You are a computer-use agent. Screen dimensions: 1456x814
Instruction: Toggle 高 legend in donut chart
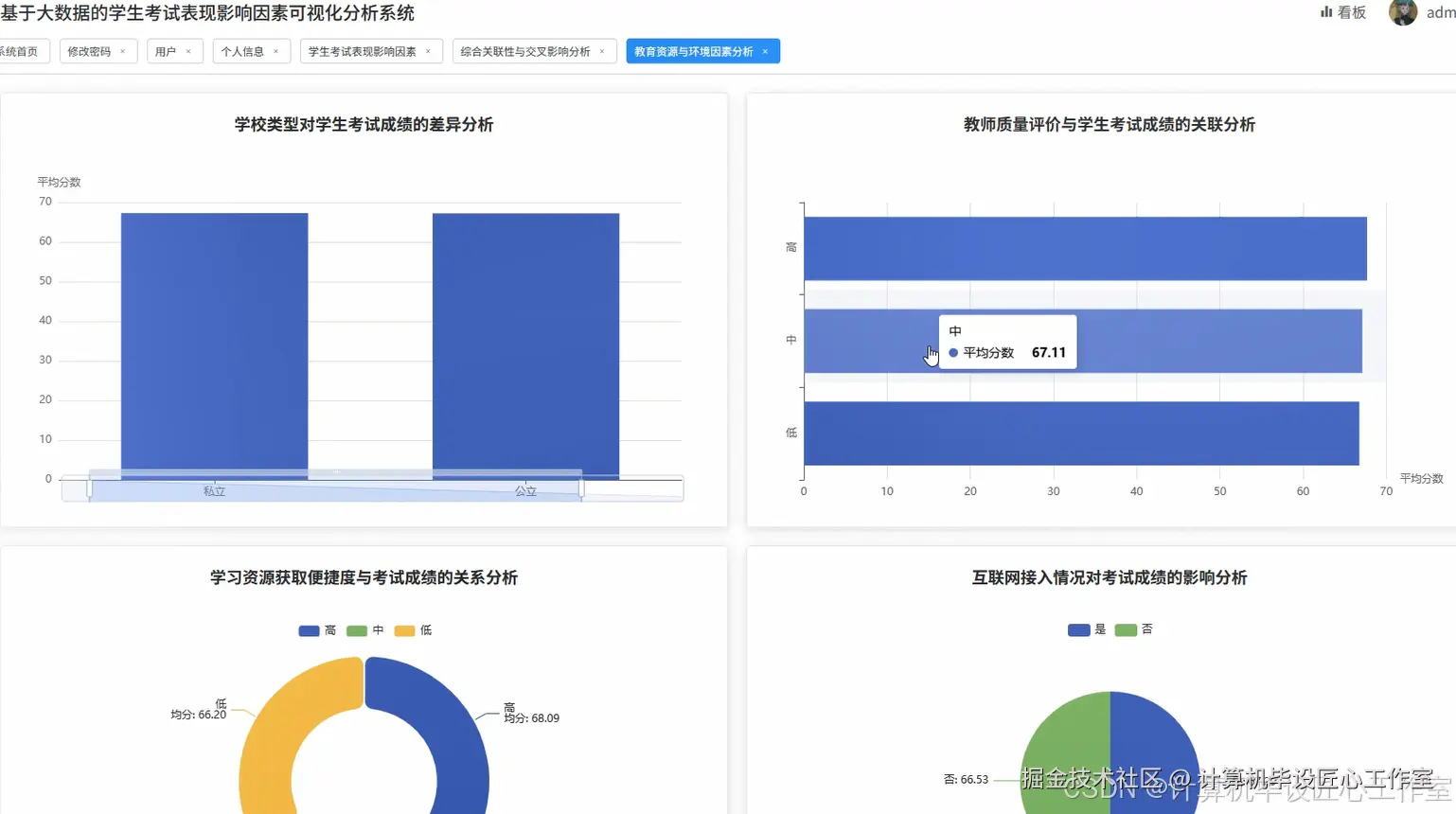[x=317, y=630]
